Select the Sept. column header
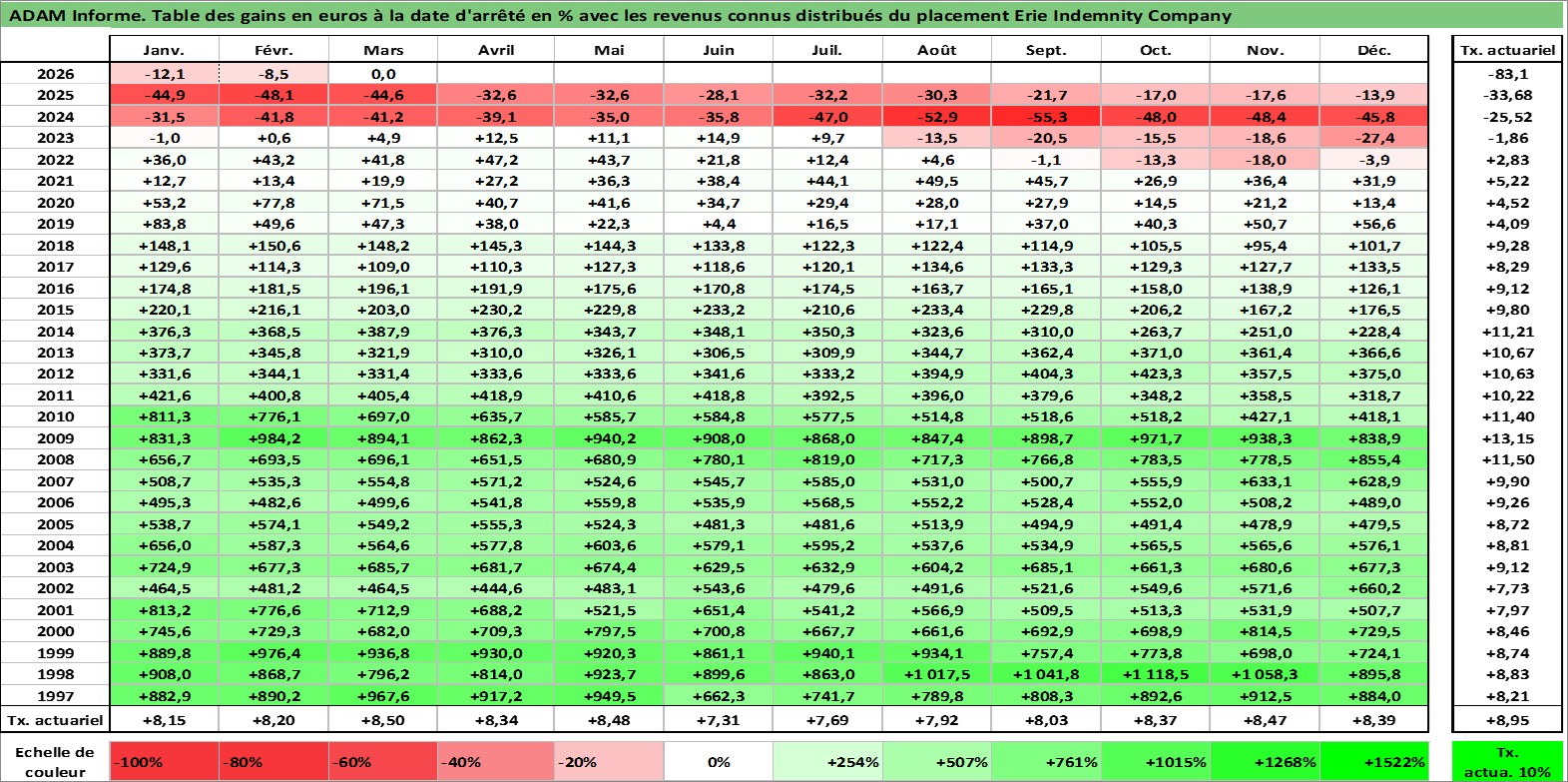 [x=1046, y=50]
